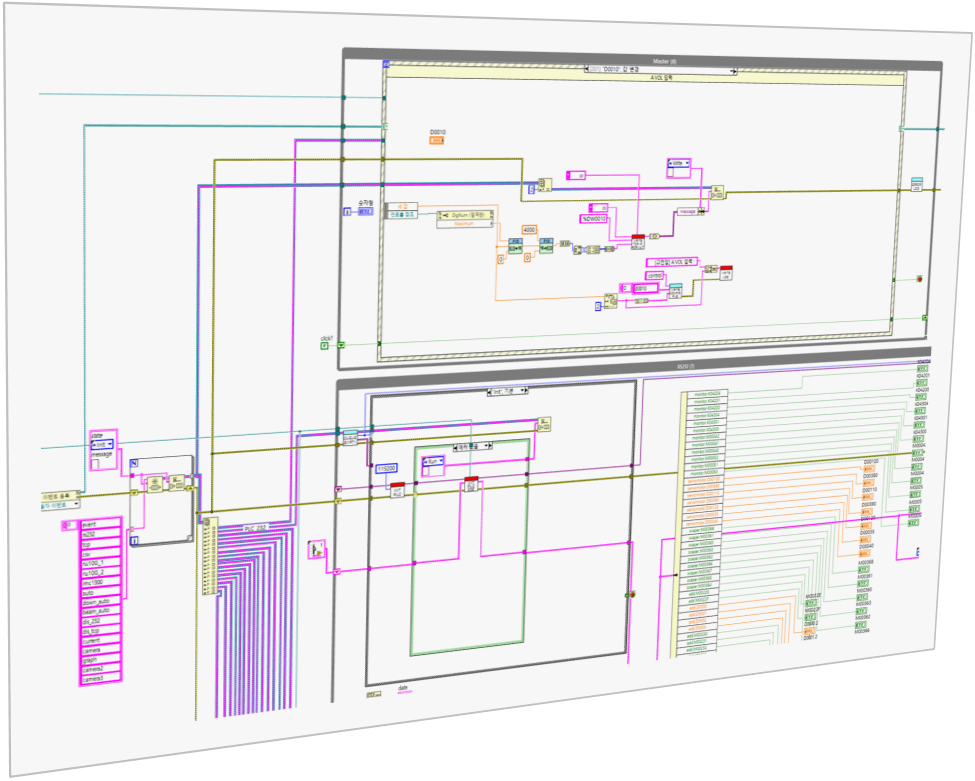Select the For Loop N count terminal

(134, 463)
